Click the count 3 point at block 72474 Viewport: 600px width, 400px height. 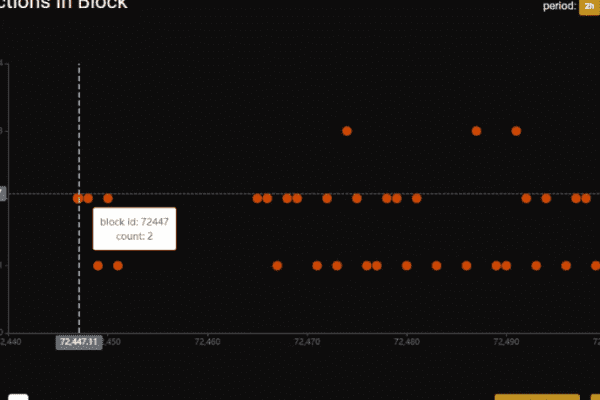347,131
